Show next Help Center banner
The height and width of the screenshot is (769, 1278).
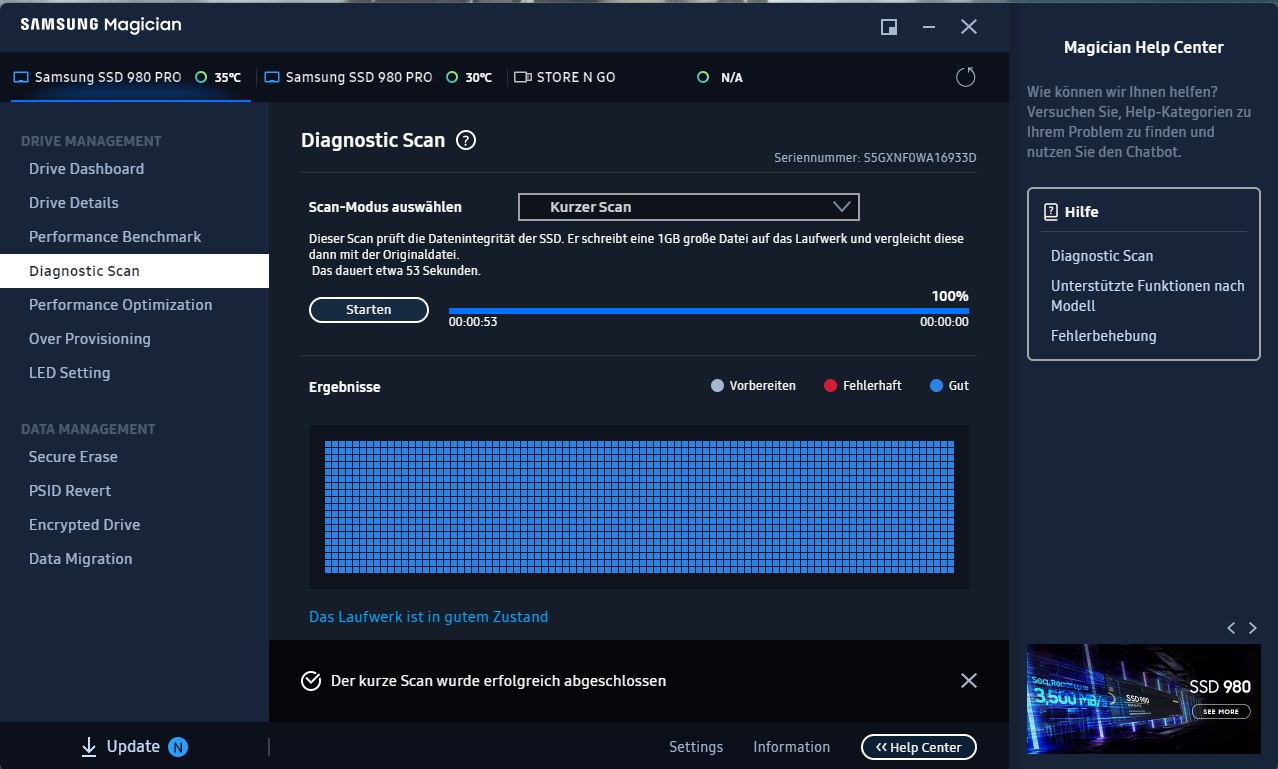tap(1253, 628)
